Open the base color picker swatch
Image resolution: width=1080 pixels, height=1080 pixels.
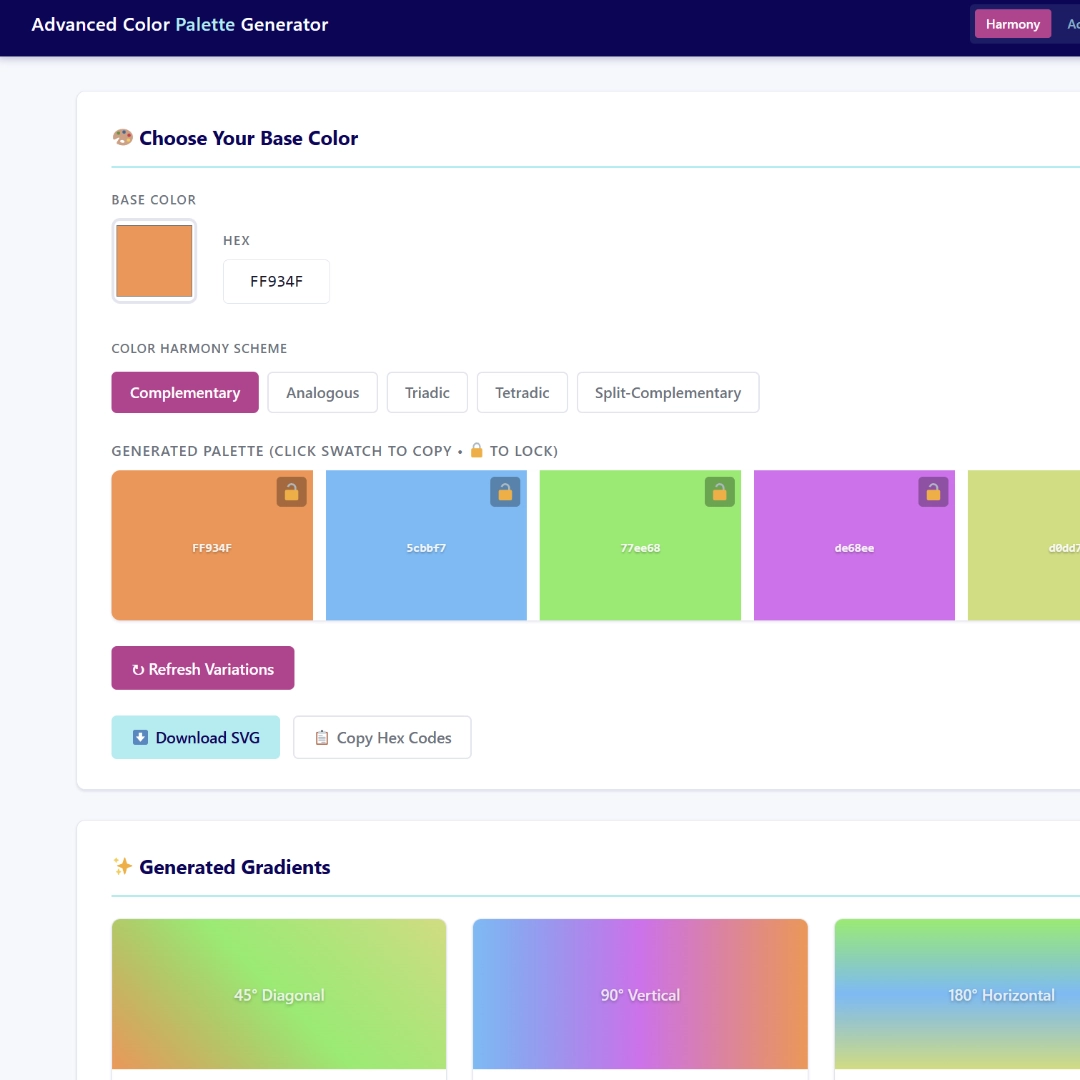tap(154, 261)
